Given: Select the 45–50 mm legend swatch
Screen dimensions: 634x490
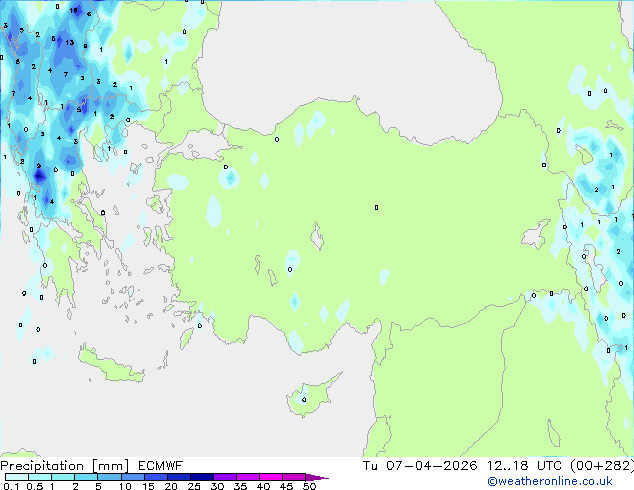Looking at the screenshot, I should click(x=294, y=477).
